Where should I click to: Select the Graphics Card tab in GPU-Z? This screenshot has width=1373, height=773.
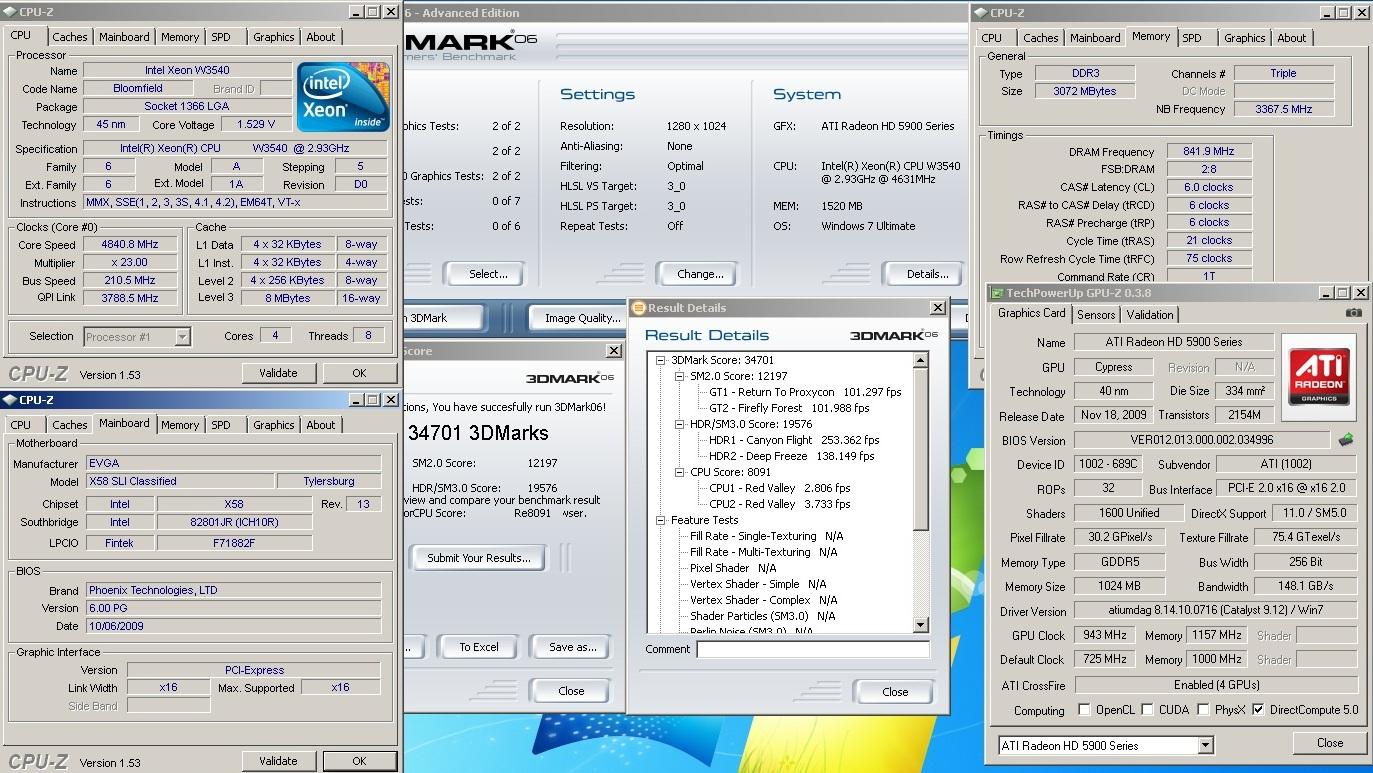(1032, 313)
